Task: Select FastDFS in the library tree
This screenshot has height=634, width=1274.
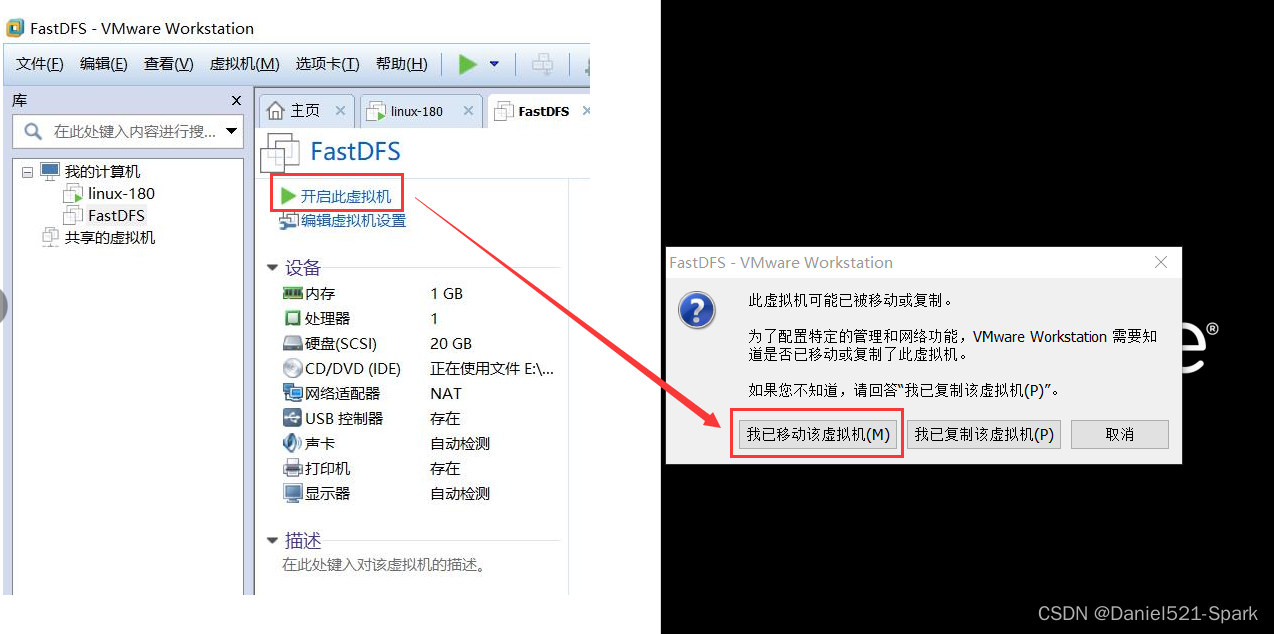Action: pyautogui.click(x=116, y=216)
